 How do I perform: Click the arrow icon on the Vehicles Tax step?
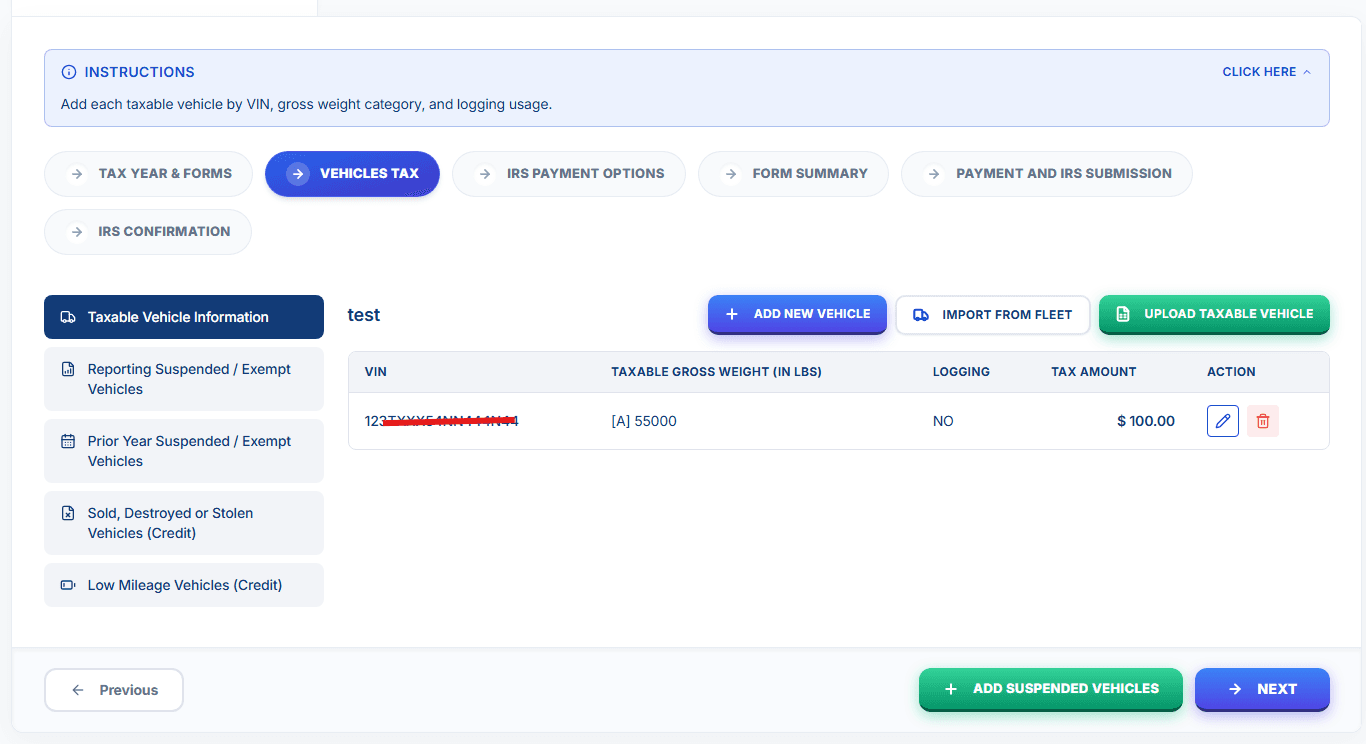(x=298, y=174)
